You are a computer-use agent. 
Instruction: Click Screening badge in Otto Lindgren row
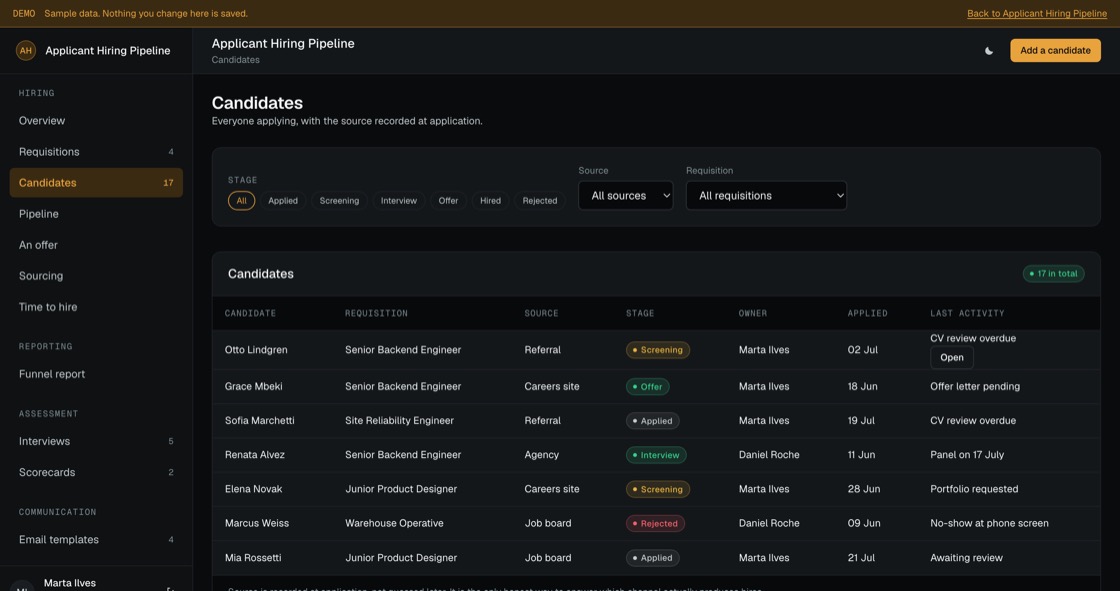tap(658, 350)
